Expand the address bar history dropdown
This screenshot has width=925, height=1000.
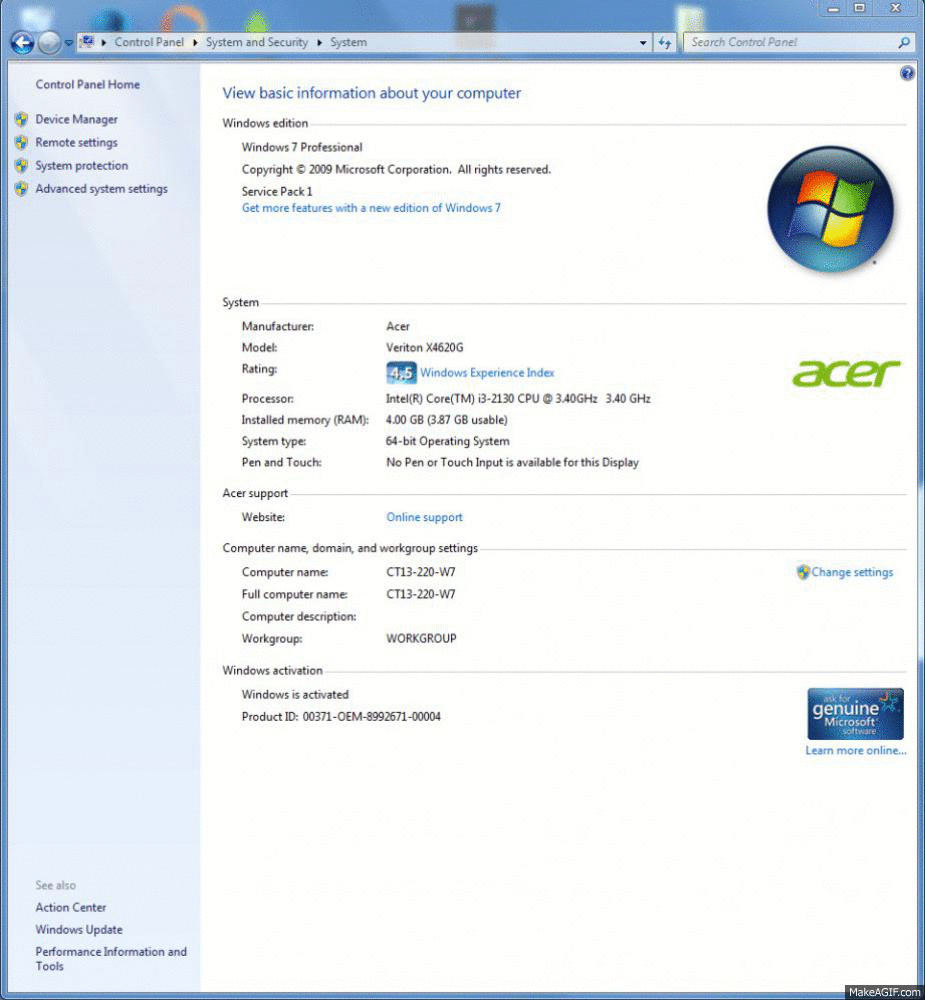(643, 43)
